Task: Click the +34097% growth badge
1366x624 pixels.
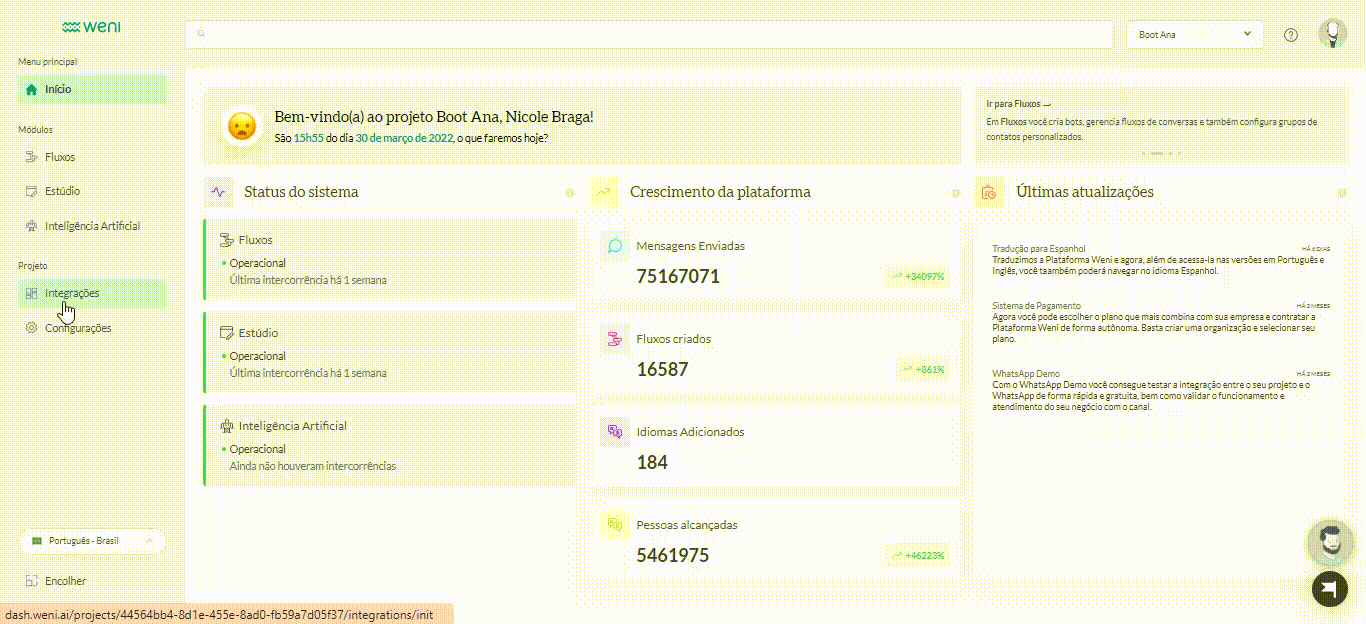Action: (x=916, y=276)
